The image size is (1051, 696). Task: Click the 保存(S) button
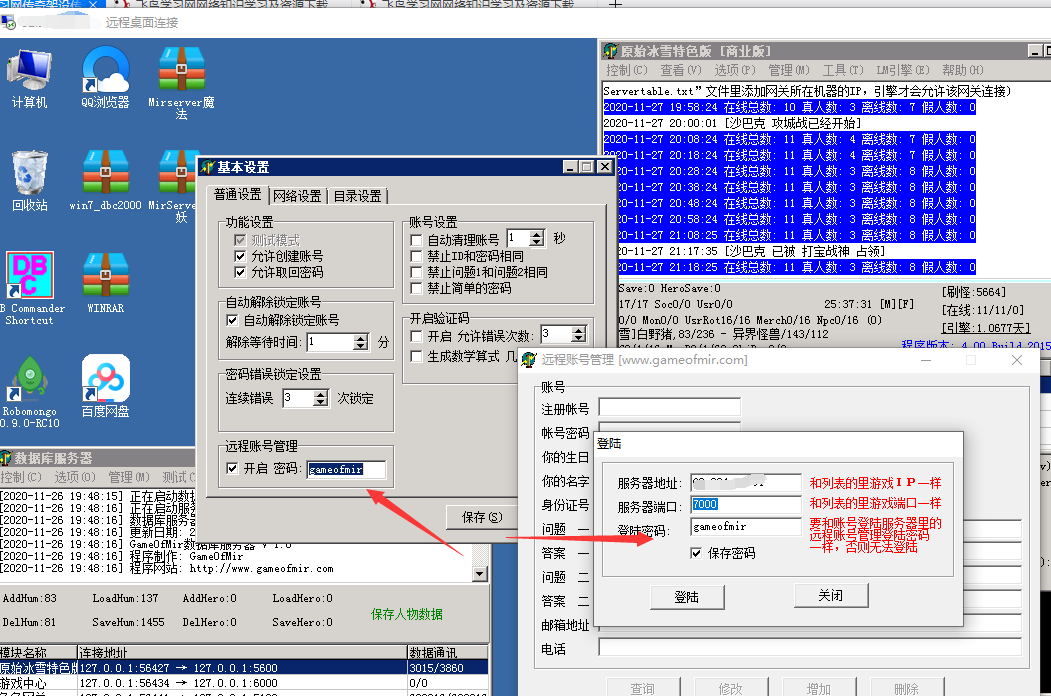coord(482,517)
